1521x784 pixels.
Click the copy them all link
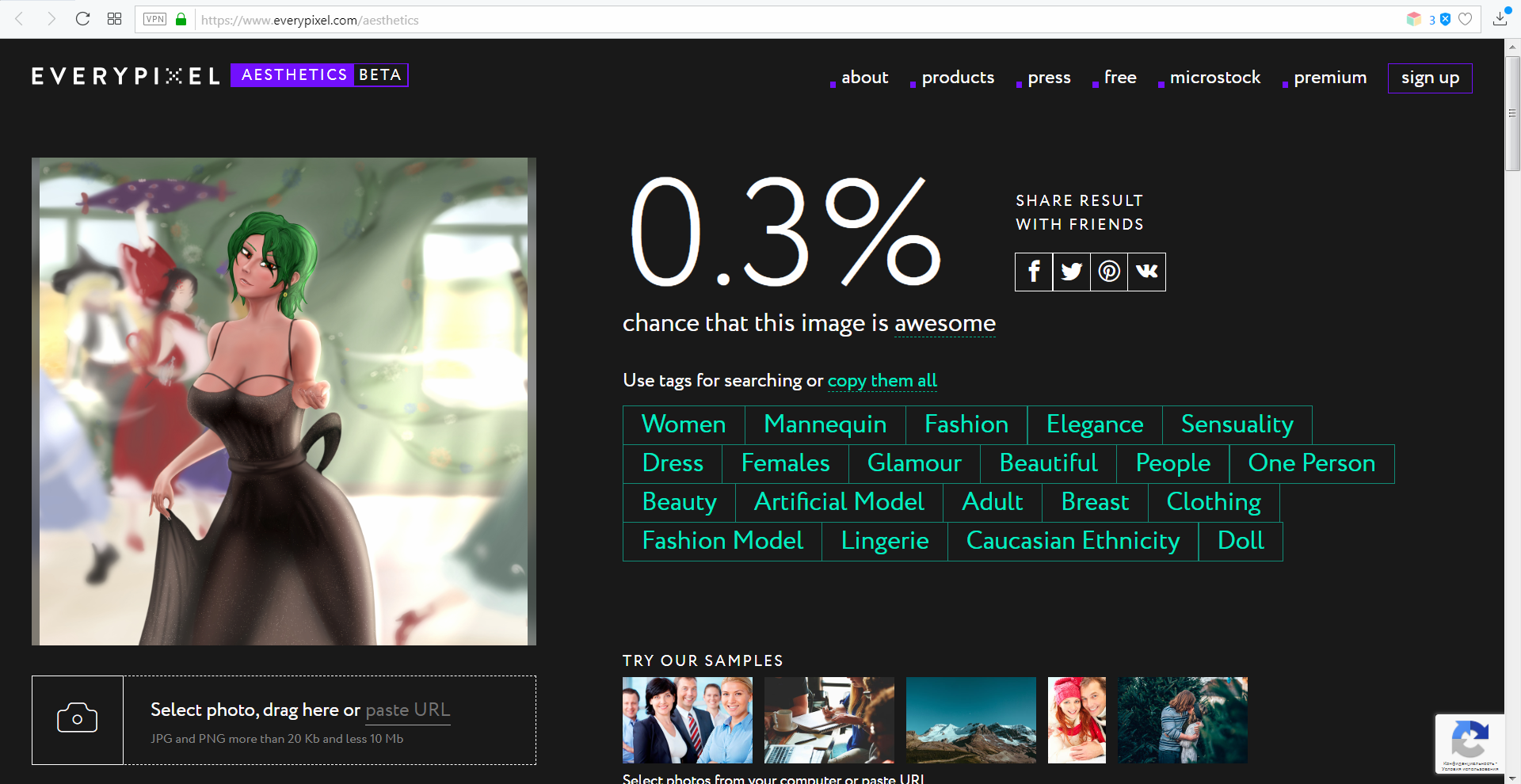[x=882, y=381]
